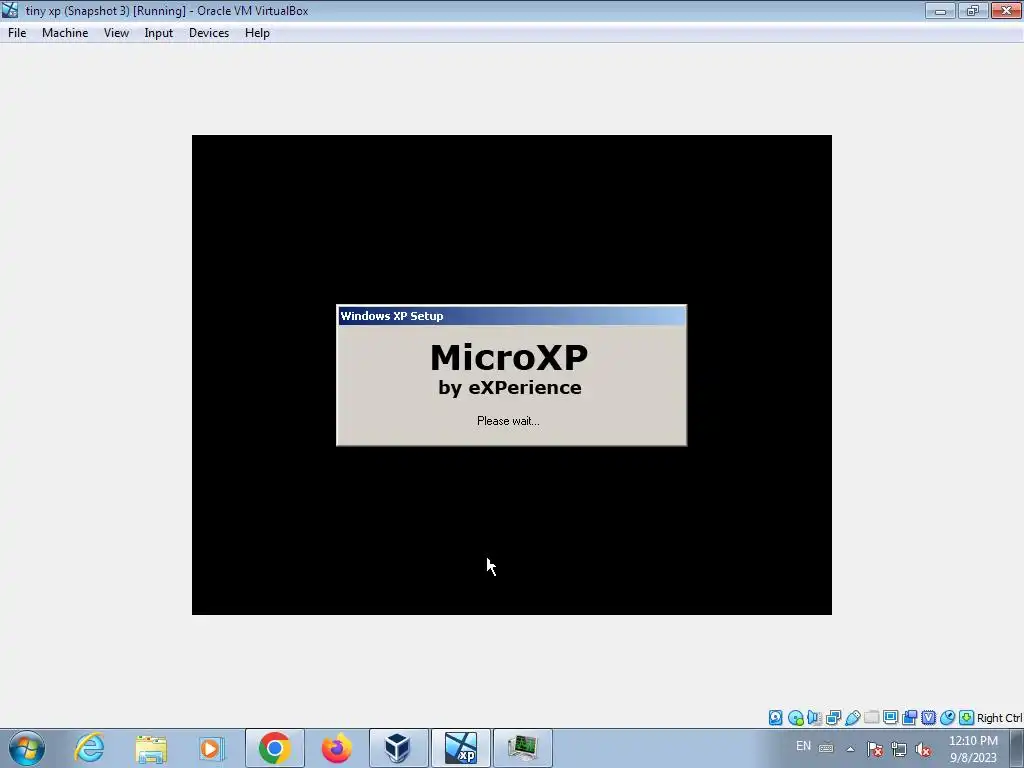Click the Right Ctrl host key label

point(999,718)
